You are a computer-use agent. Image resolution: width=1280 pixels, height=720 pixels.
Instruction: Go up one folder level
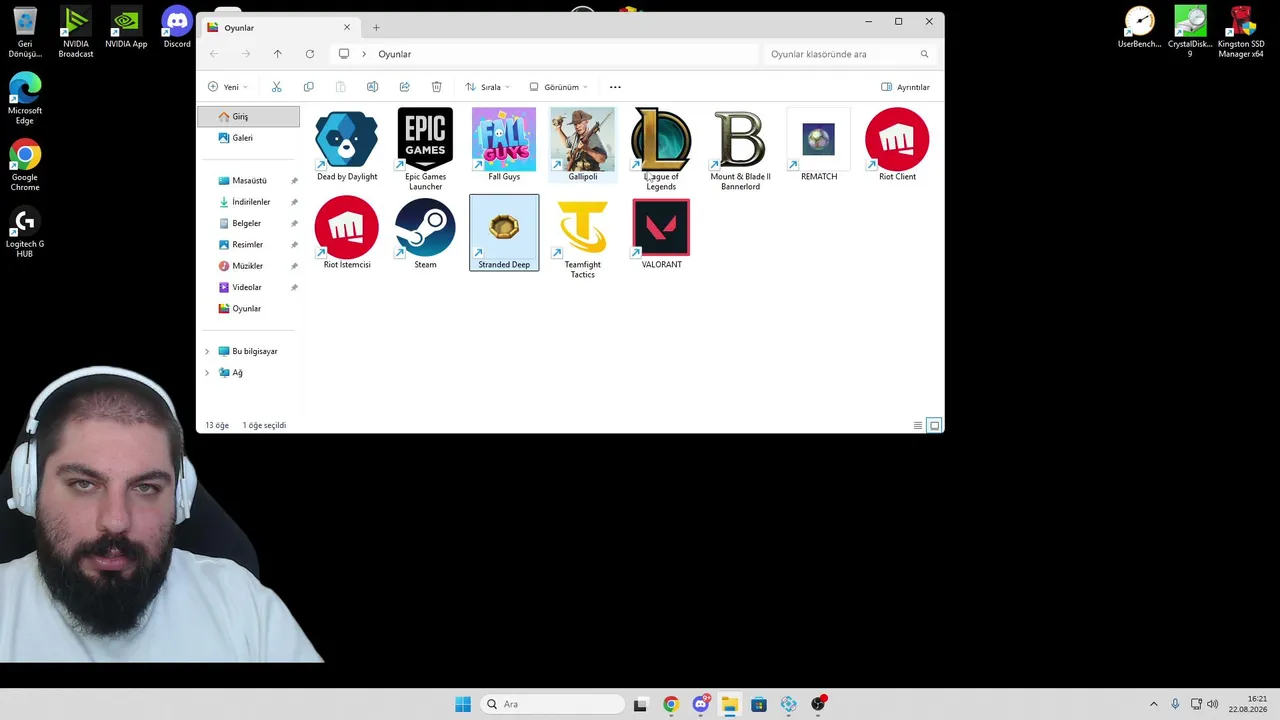277,54
